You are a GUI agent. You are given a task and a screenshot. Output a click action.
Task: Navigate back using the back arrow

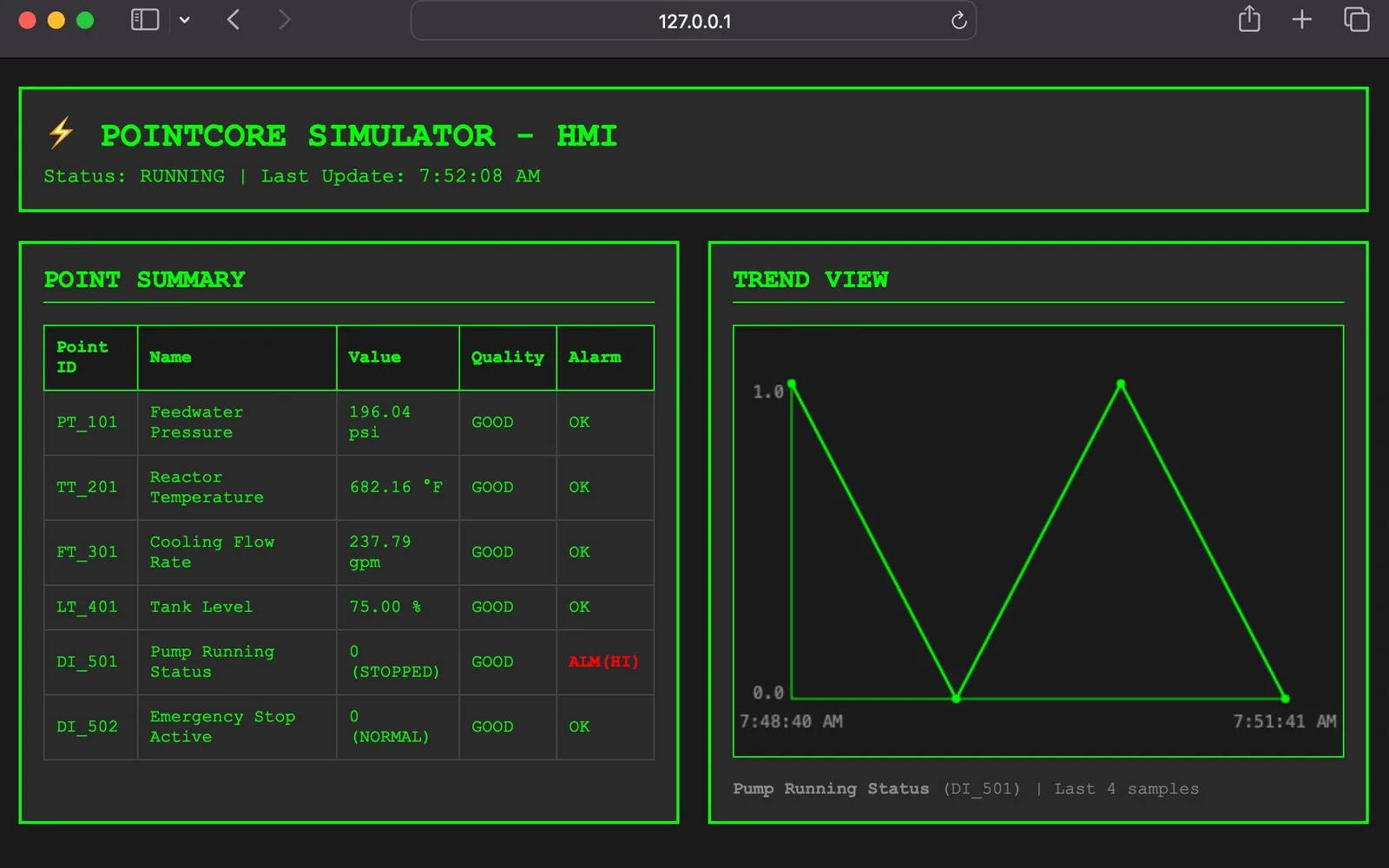tap(233, 19)
